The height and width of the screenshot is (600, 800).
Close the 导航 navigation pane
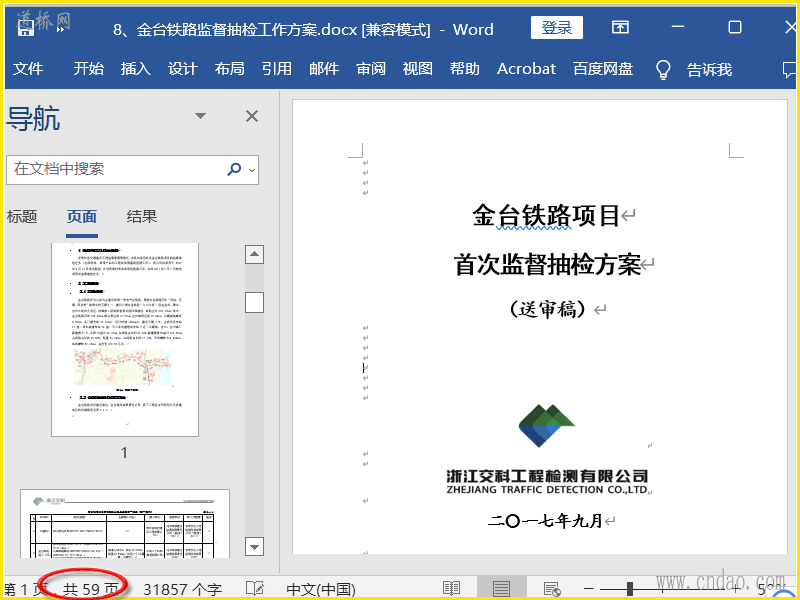252,116
